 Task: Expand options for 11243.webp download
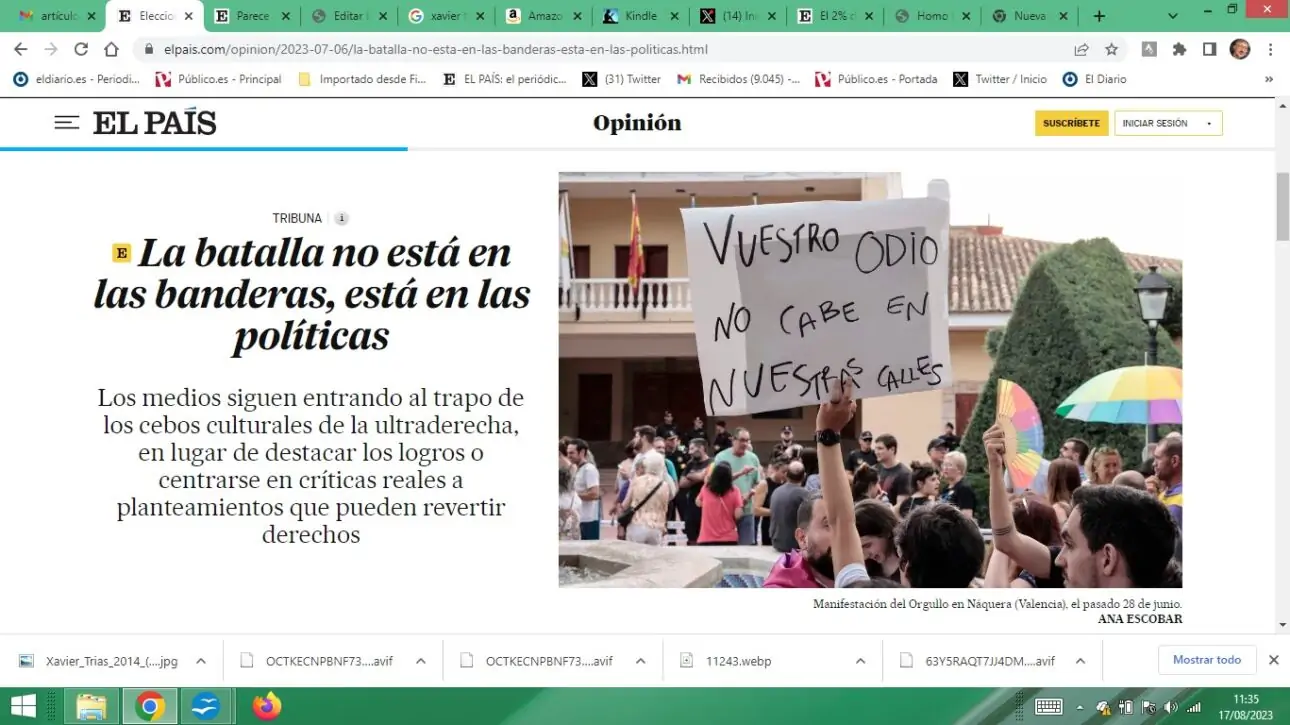pos(861,661)
